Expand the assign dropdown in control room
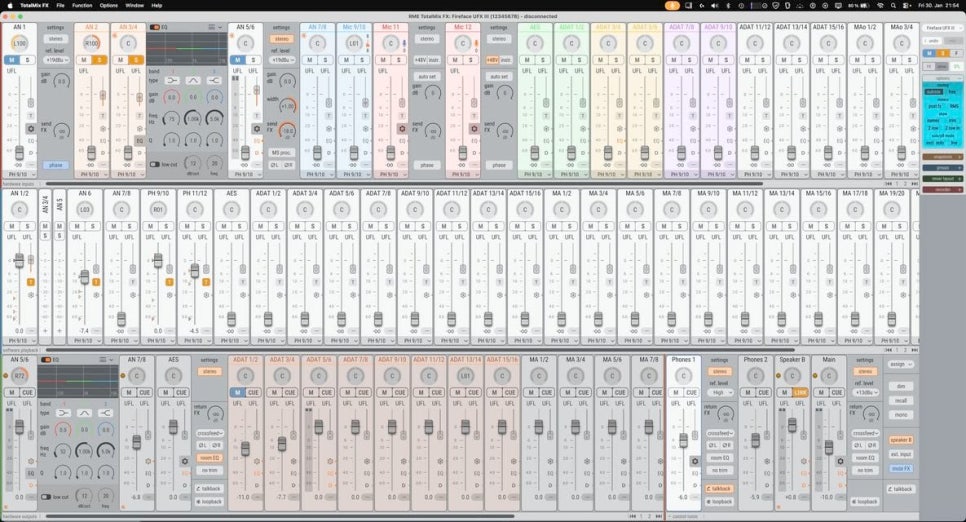 (x=901, y=365)
